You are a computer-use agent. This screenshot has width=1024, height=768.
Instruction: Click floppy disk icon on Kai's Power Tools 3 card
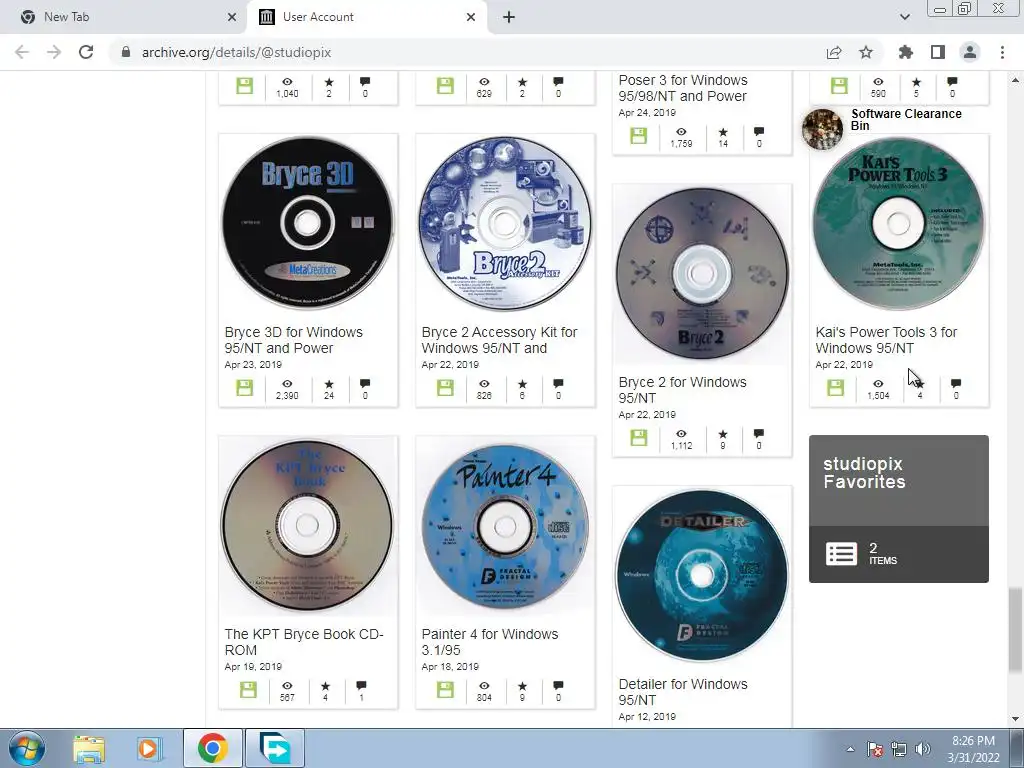coord(835,388)
